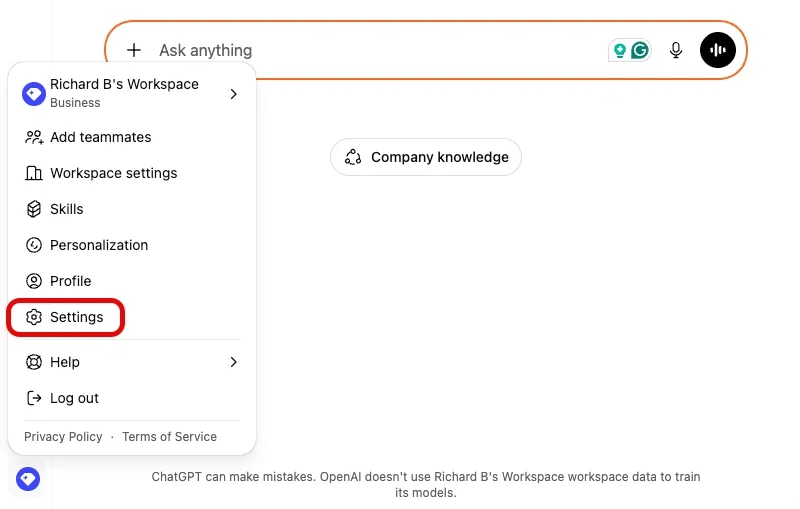Click the Log out arrow icon

coord(34,398)
